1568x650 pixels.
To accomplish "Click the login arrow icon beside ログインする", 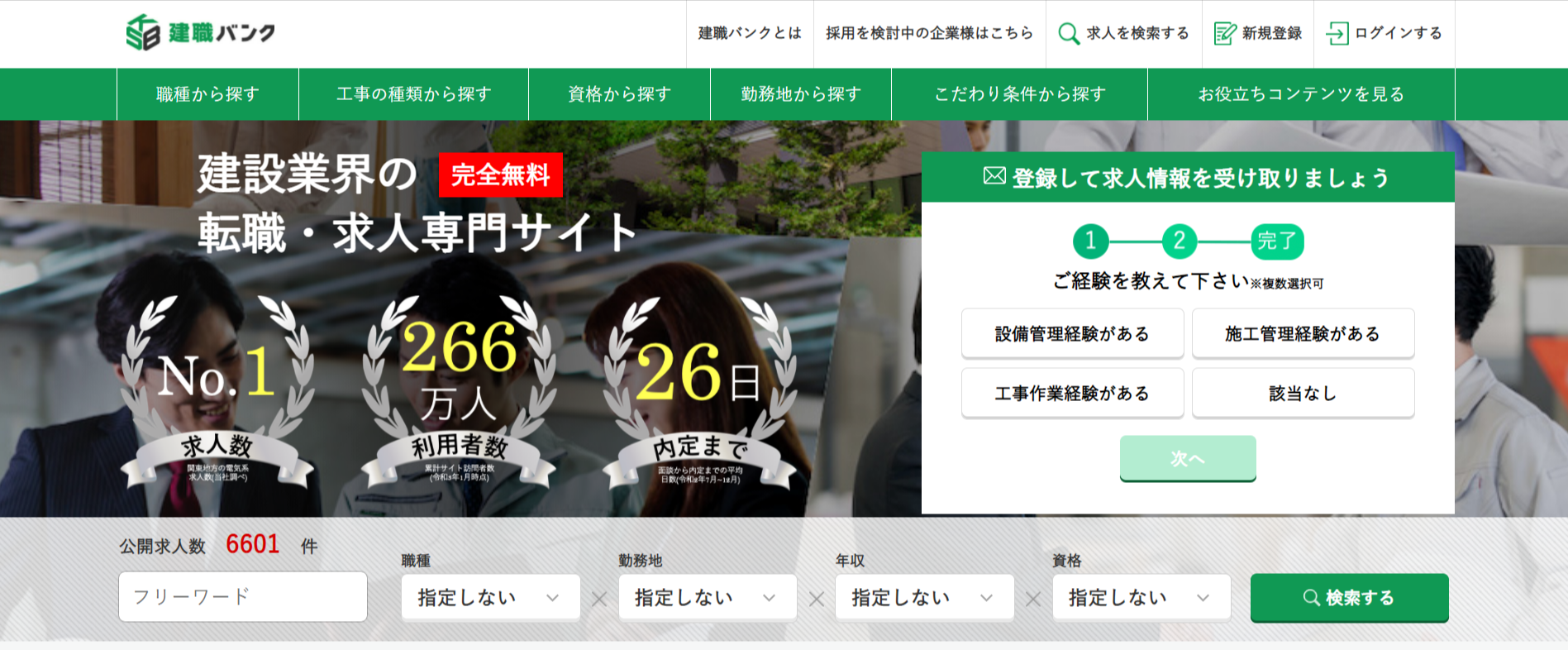I will point(1337,33).
